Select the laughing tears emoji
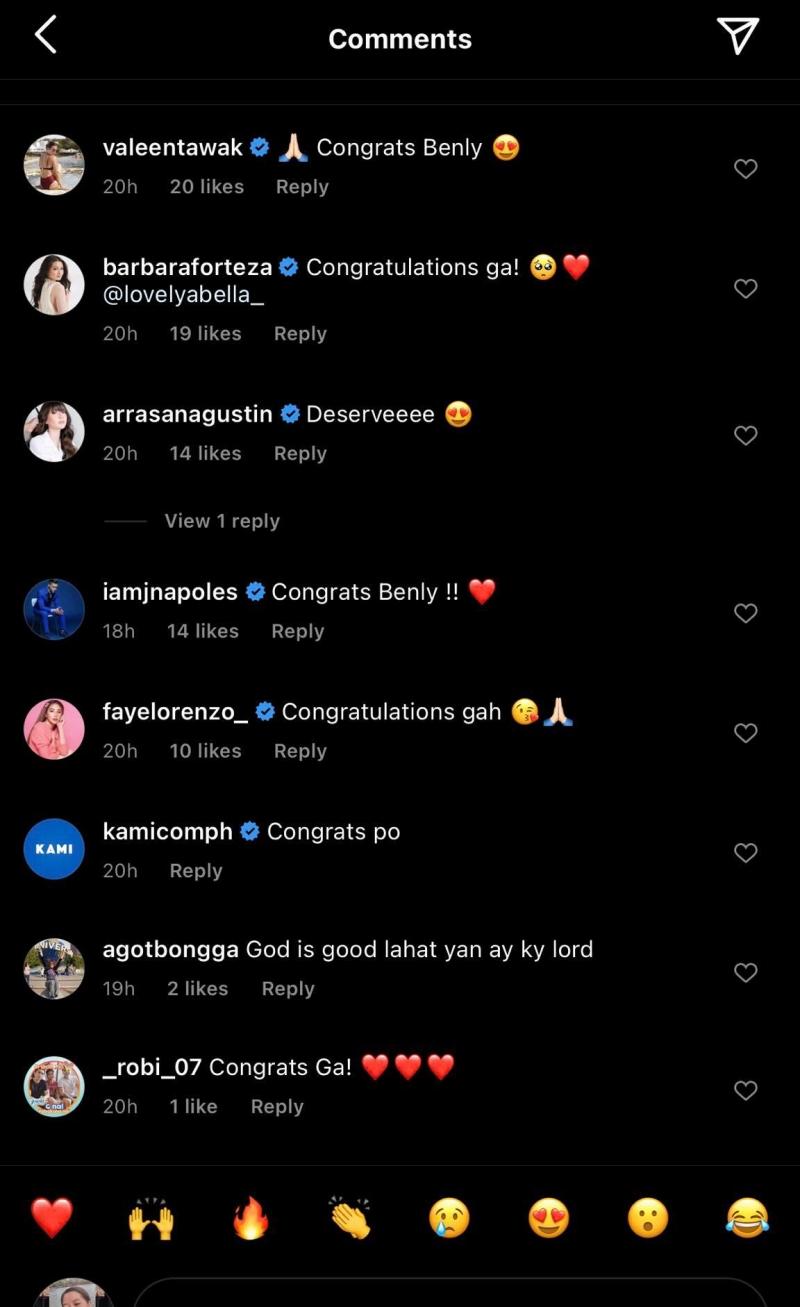800x1307 pixels. coord(747,1219)
